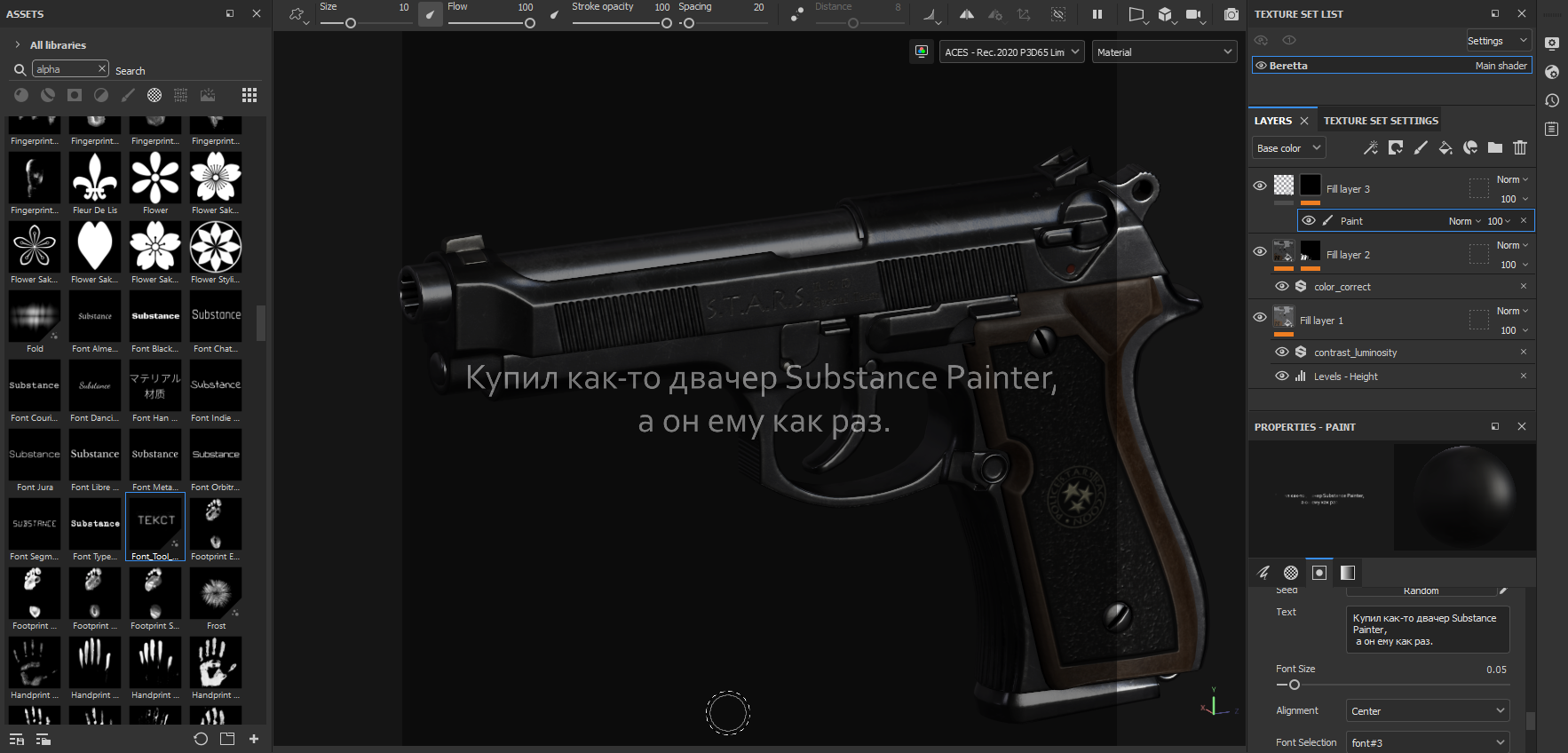Toggle visibility of Levels - Height effect
This screenshot has width=1568, height=753.
(1282, 376)
